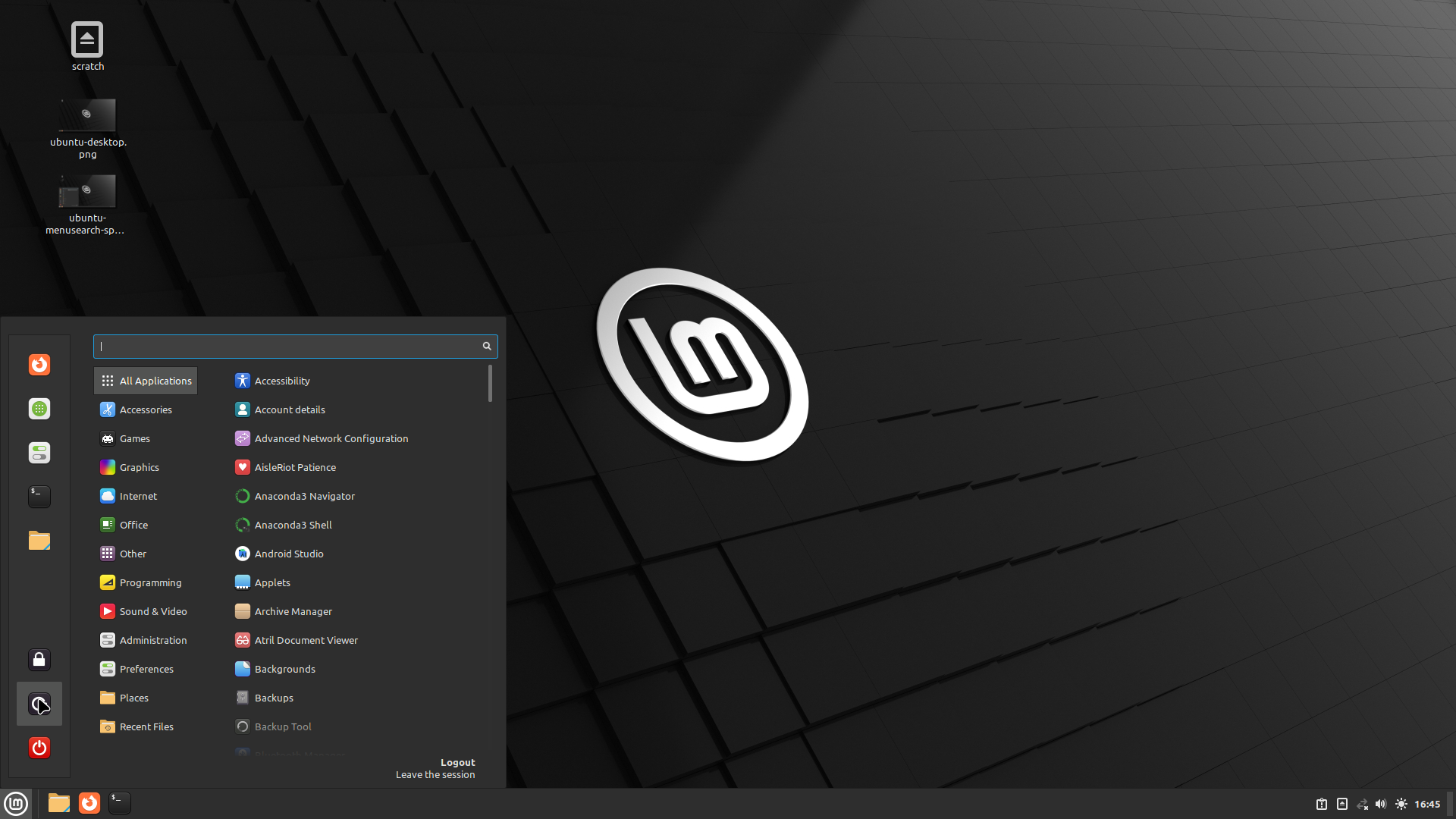Viewport: 1456px width, 819px height.
Task: Open System Settings toggle icon in sidebar
Action: coord(39,453)
